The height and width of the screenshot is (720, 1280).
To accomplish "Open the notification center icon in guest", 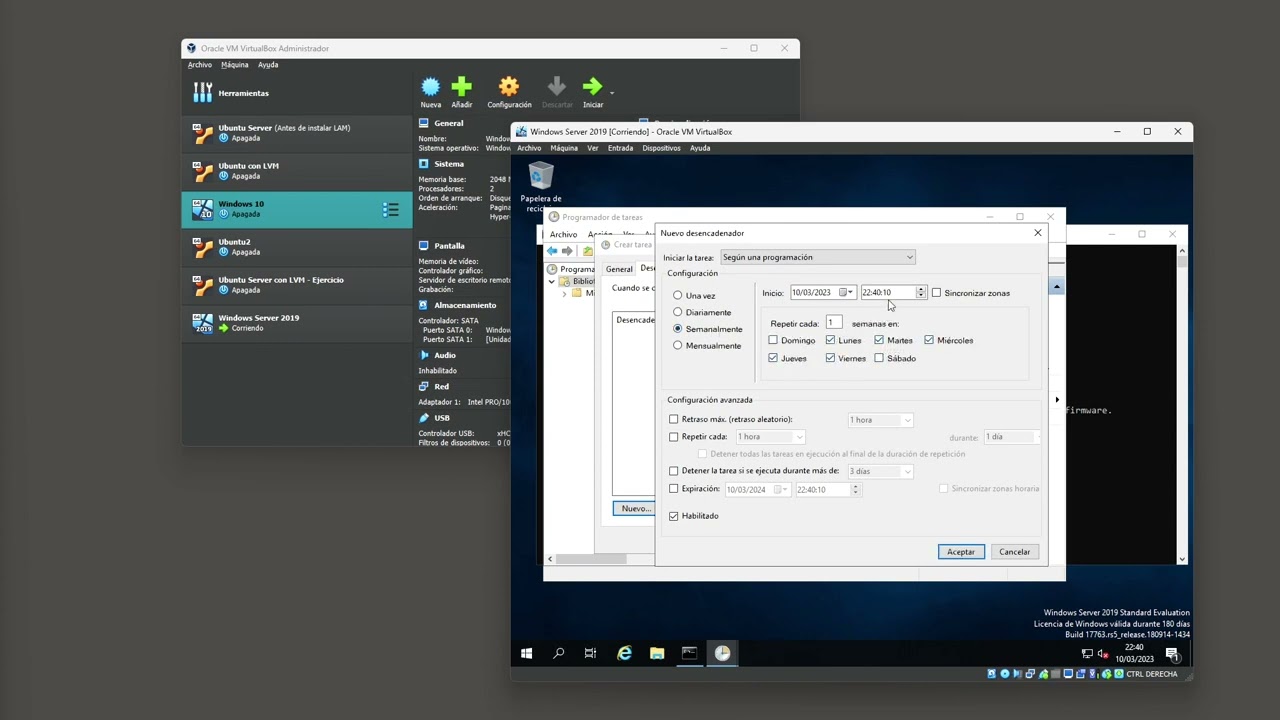I will pyautogui.click(x=1172, y=654).
